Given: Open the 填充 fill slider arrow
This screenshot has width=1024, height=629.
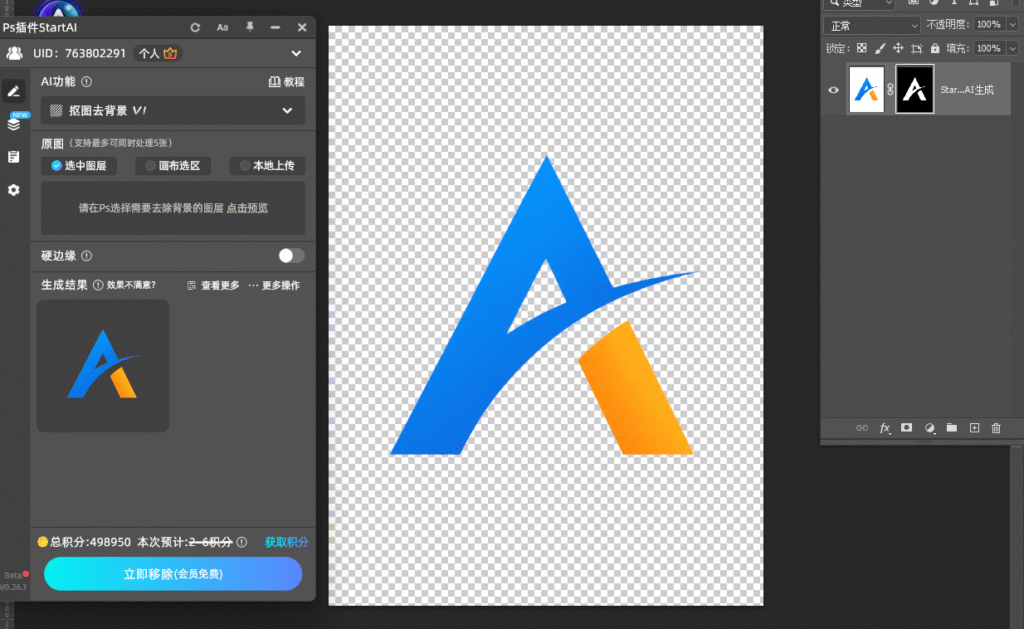Looking at the screenshot, I should [x=1012, y=48].
